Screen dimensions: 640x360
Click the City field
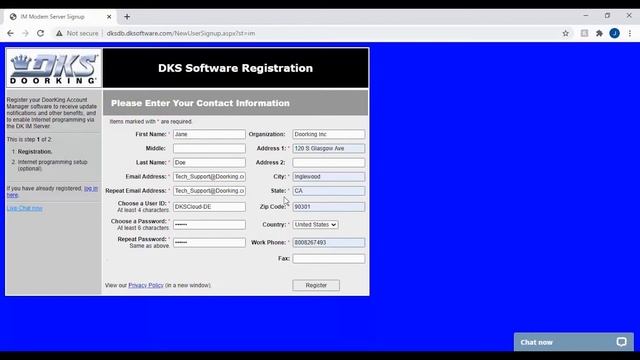pos(329,177)
